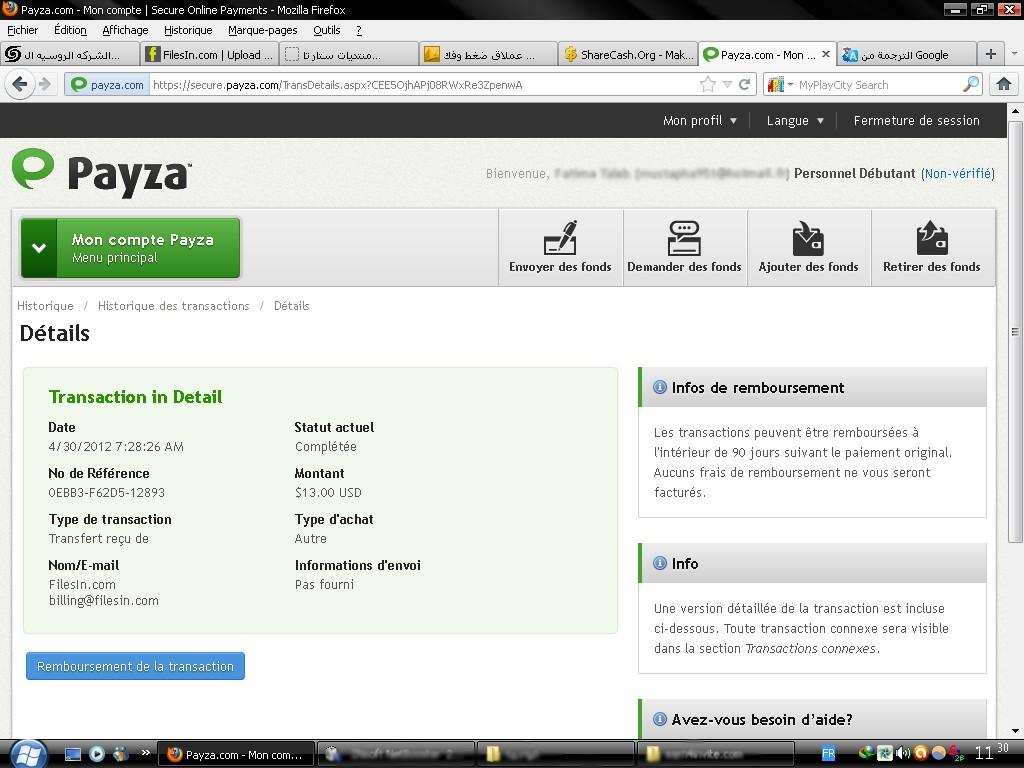Click the Payza.com taskbar button
The height and width of the screenshot is (768, 1024).
tap(237, 754)
